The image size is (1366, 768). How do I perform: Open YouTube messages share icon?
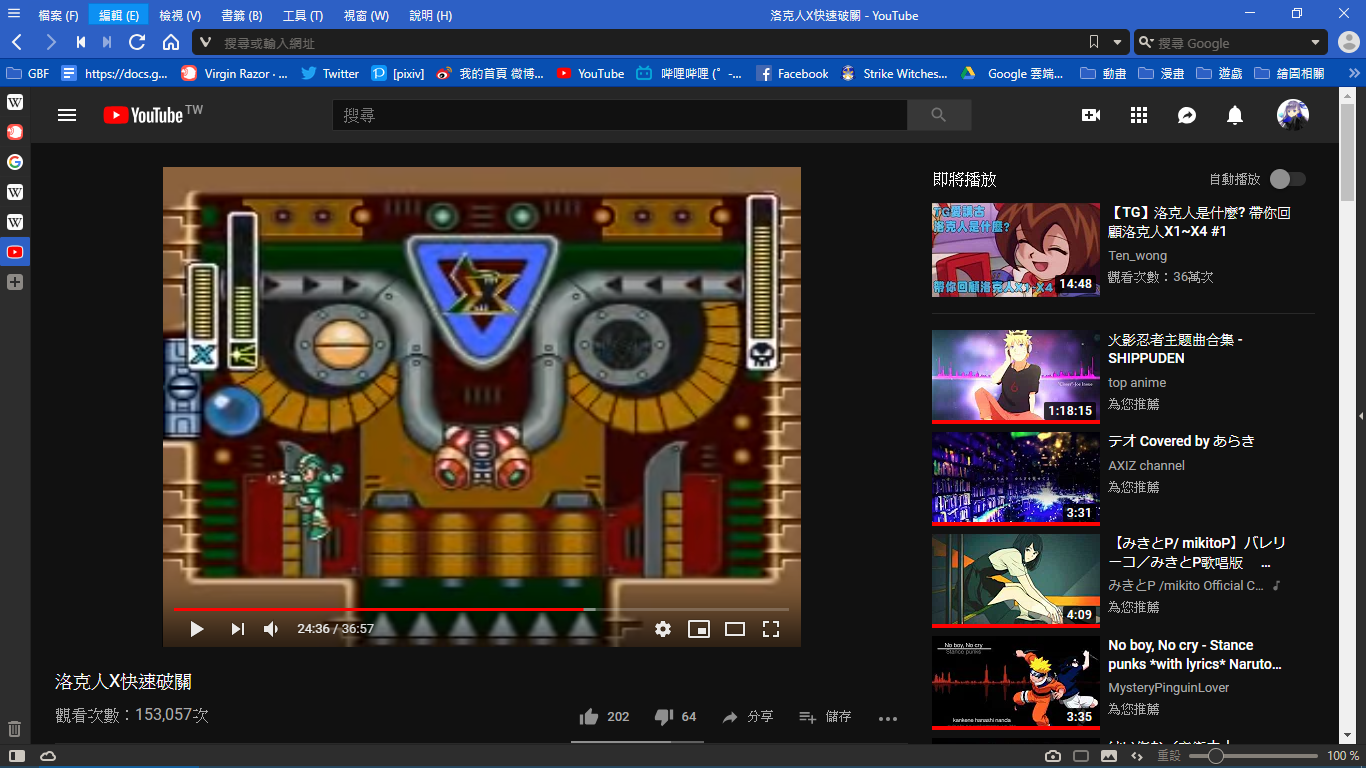pos(1187,115)
